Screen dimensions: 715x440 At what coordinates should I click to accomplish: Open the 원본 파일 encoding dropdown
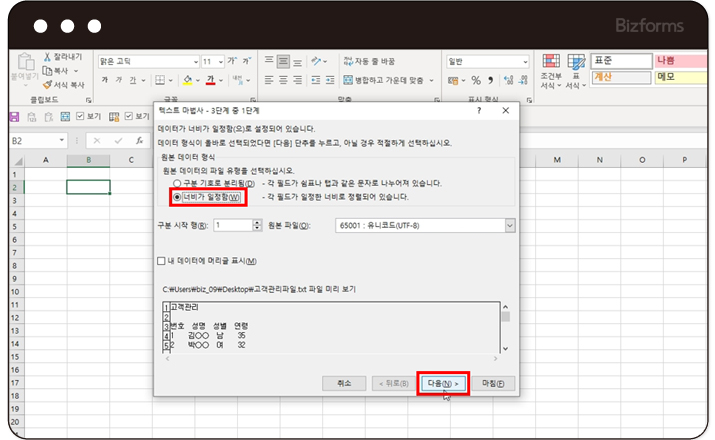[510, 226]
